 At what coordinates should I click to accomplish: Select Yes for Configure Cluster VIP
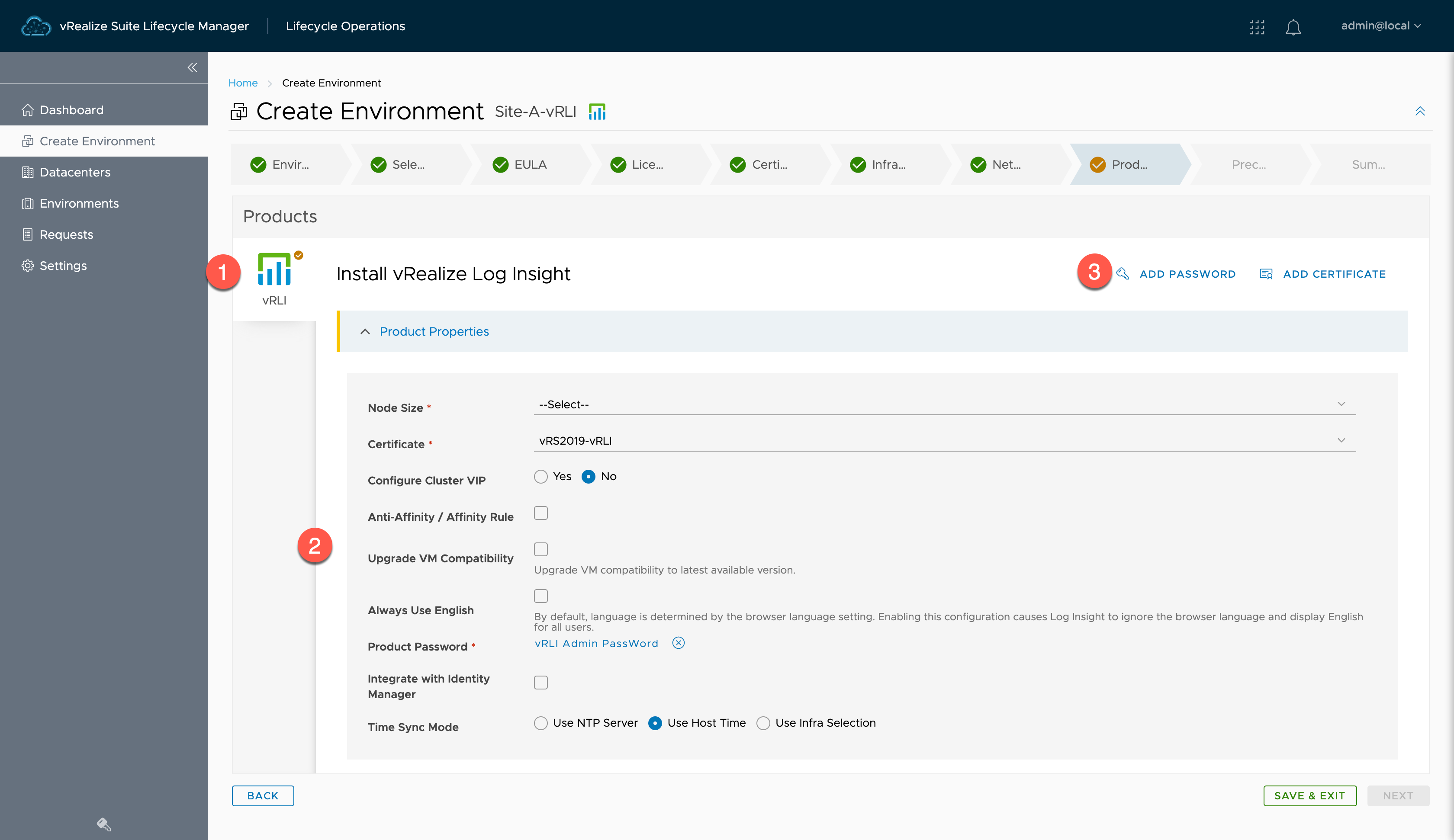coord(540,476)
